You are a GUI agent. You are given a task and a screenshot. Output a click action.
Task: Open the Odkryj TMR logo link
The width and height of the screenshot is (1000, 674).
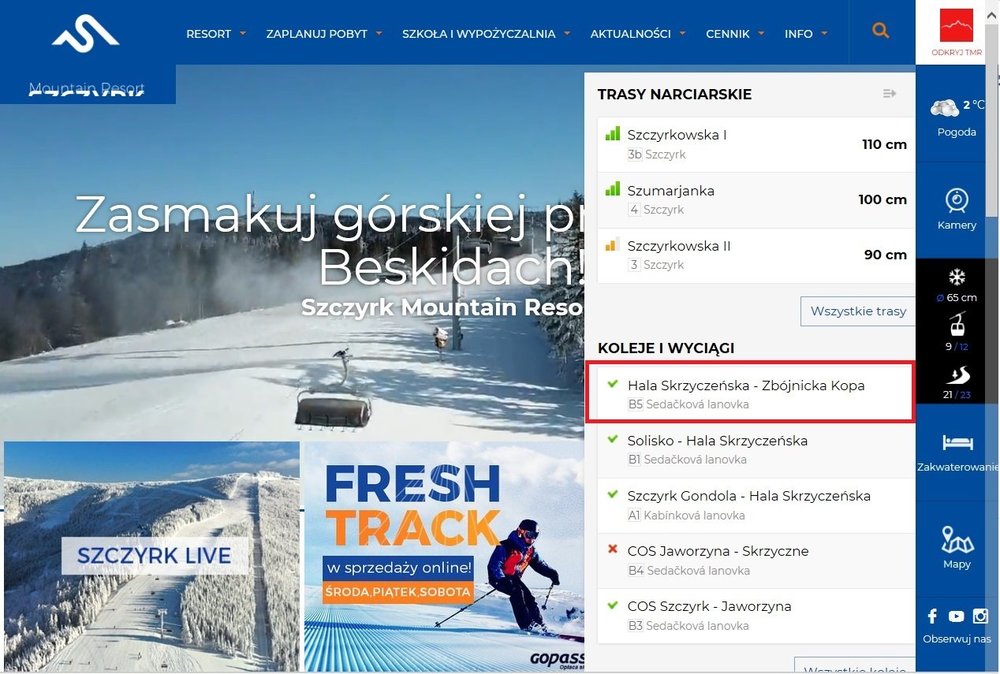click(956, 33)
